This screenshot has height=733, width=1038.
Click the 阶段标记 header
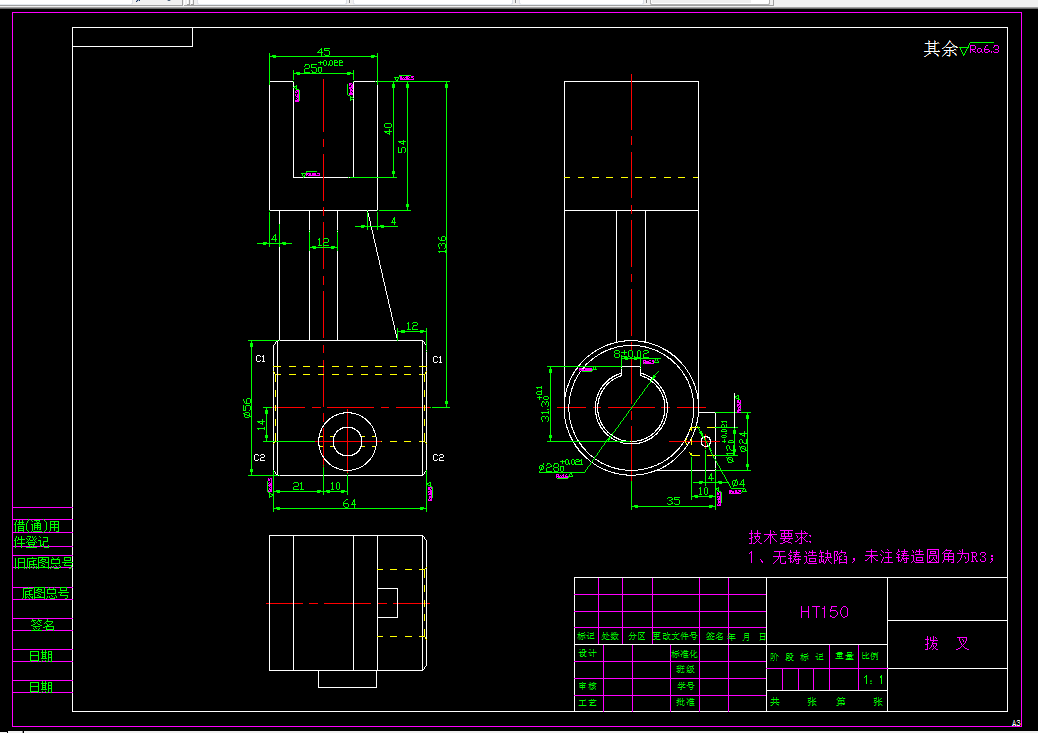(797, 657)
